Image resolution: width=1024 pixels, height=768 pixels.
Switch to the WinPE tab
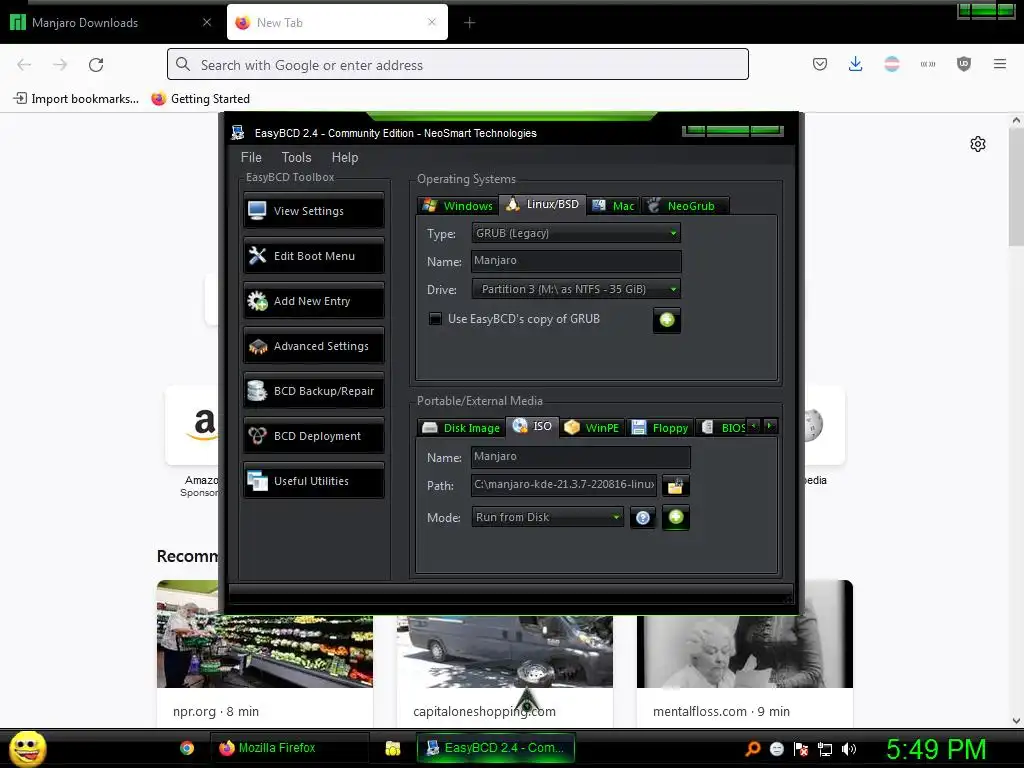[592, 428]
